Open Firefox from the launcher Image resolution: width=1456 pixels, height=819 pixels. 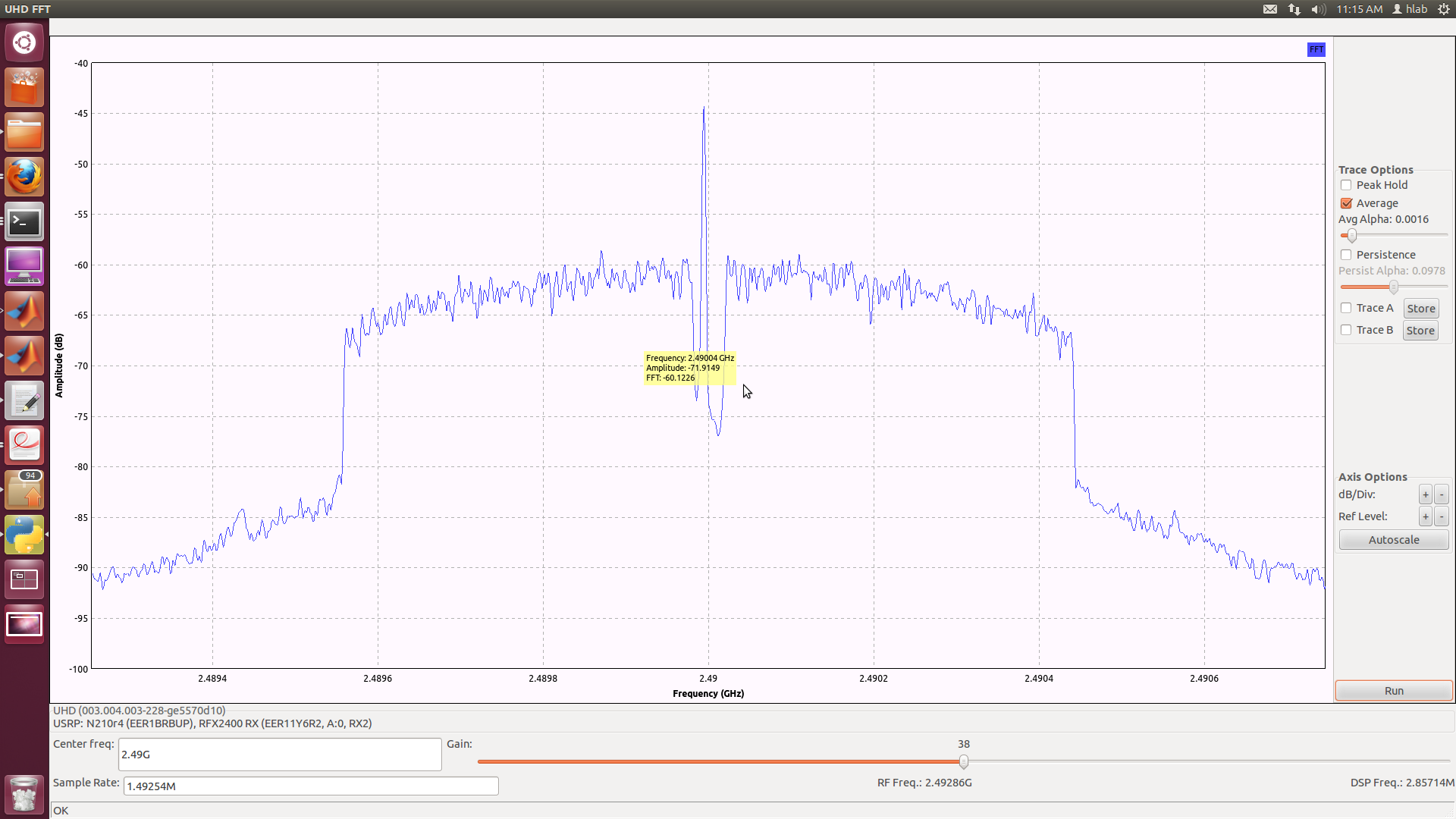click(24, 177)
